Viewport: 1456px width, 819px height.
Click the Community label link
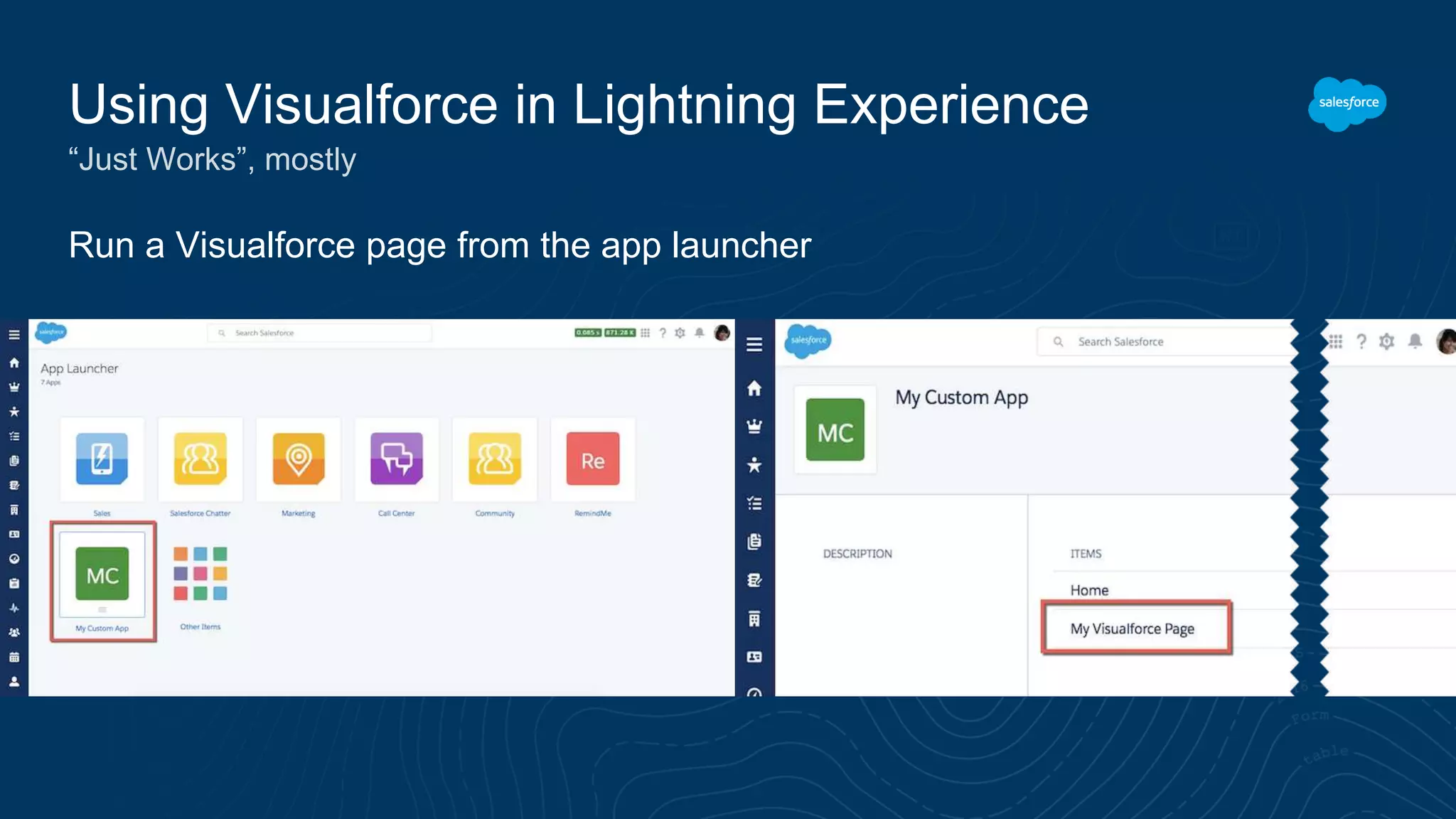pyautogui.click(x=495, y=513)
